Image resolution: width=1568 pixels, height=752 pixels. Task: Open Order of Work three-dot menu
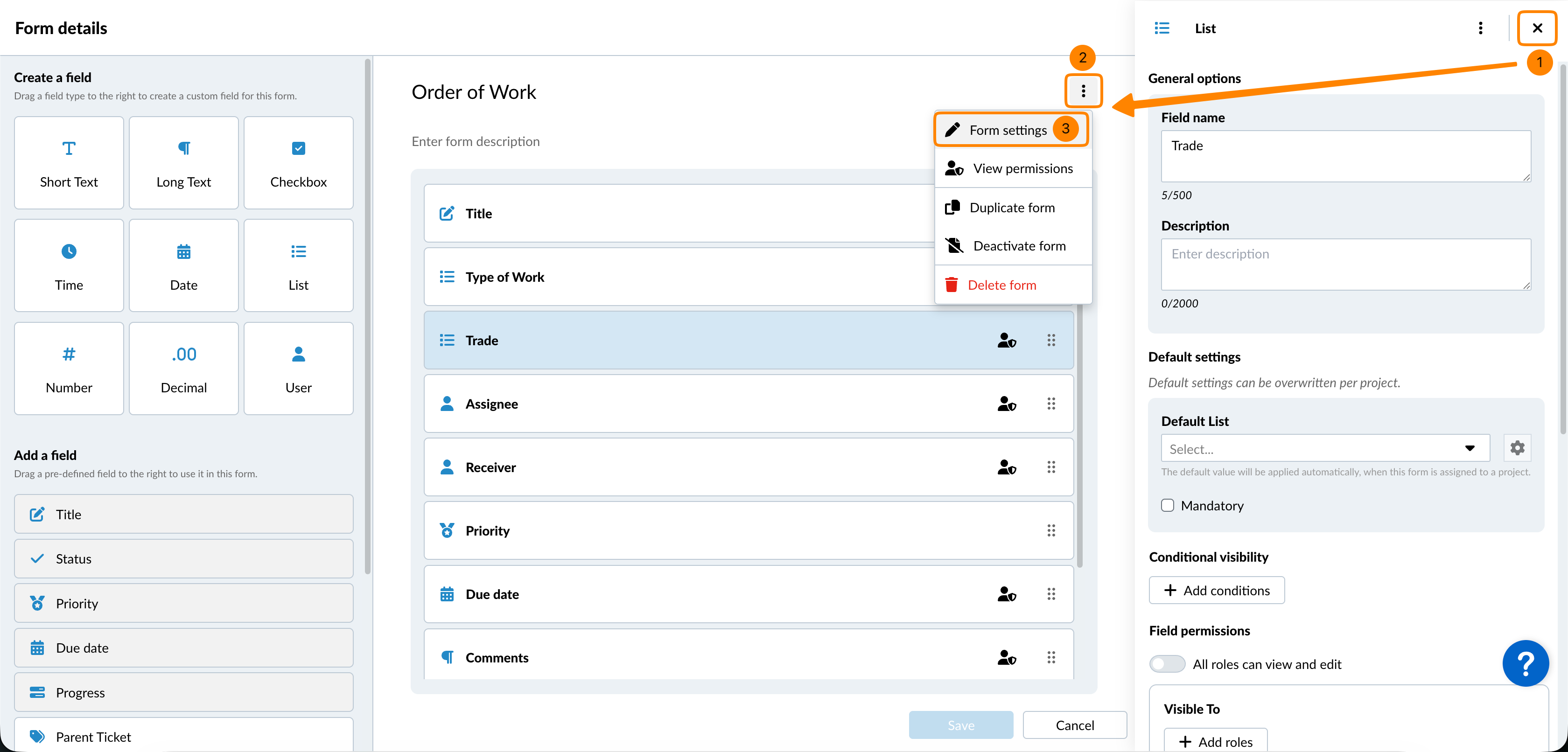1083,91
